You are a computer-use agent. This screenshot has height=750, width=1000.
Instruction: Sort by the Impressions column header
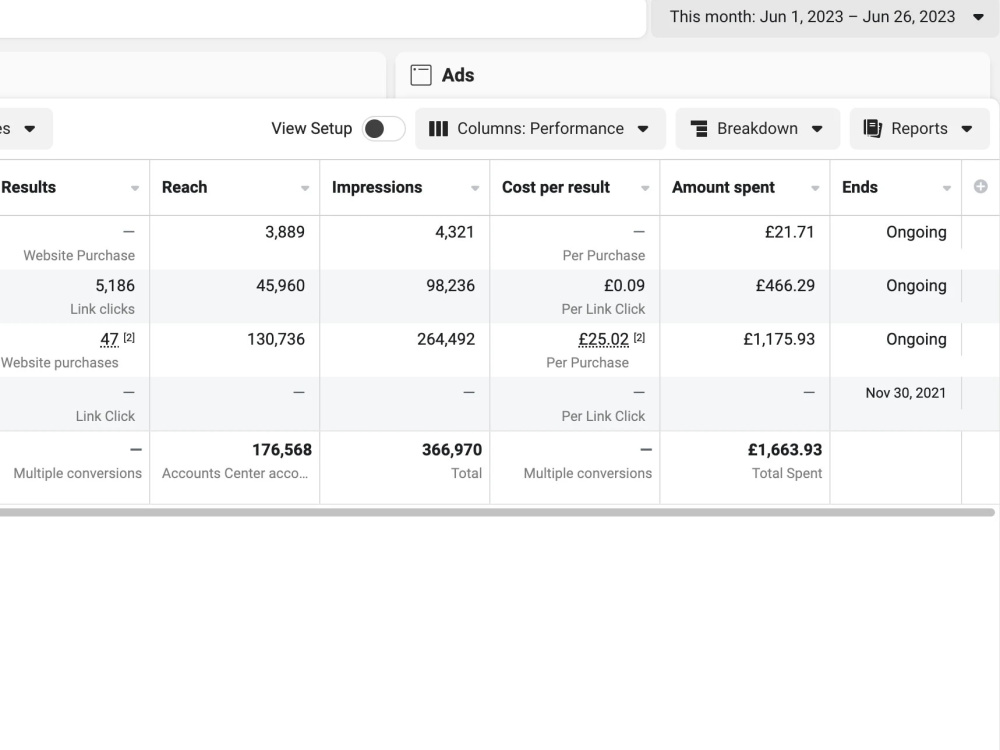click(377, 188)
